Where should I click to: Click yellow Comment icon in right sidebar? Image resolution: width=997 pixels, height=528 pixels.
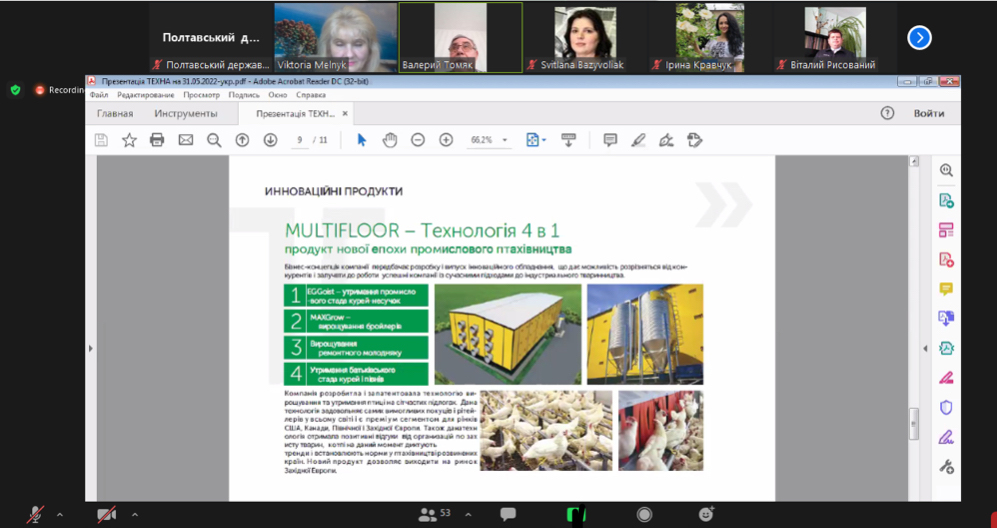coord(946,289)
